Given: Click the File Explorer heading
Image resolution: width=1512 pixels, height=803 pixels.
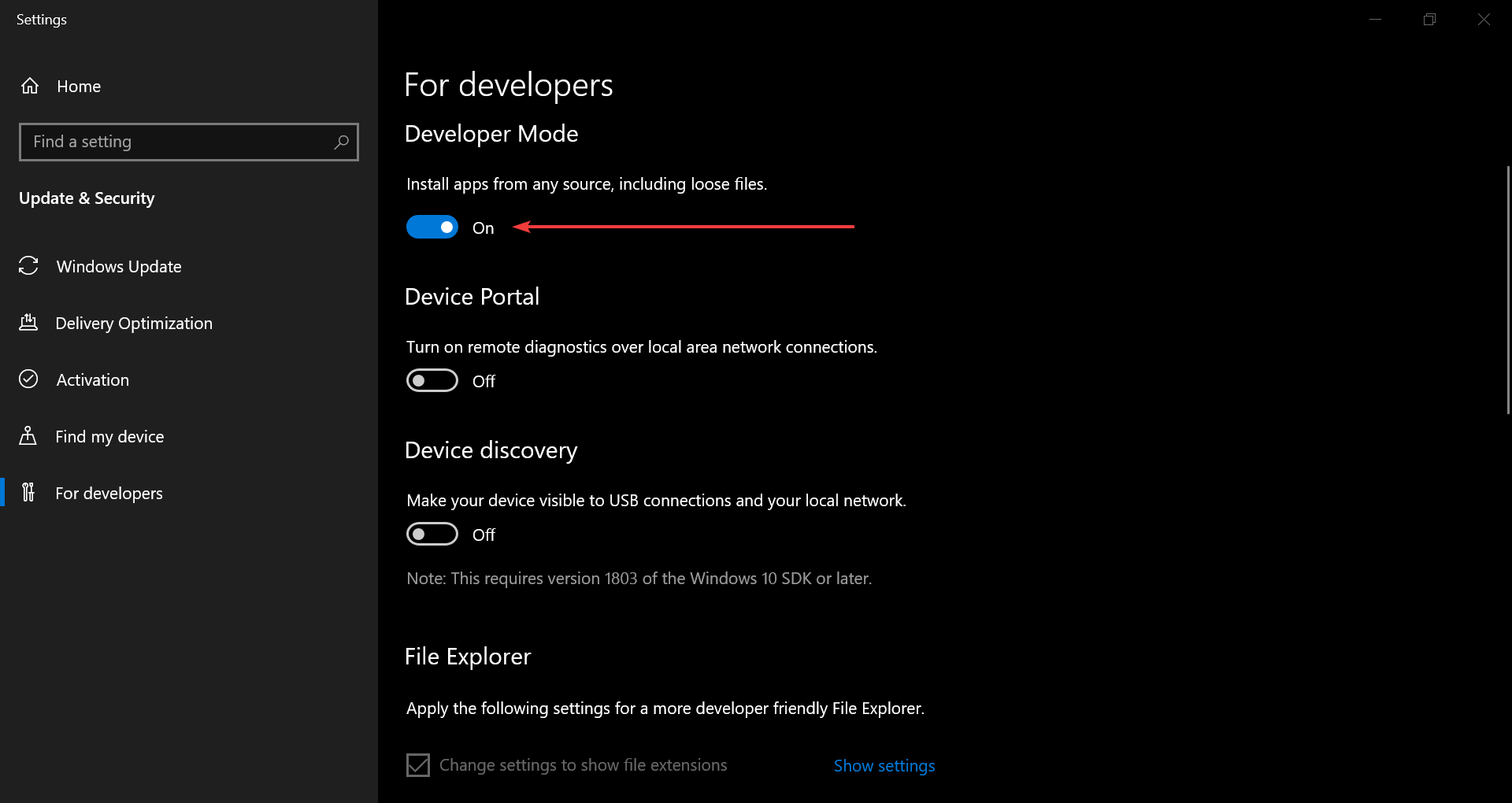Looking at the screenshot, I should (x=468, y=657).
